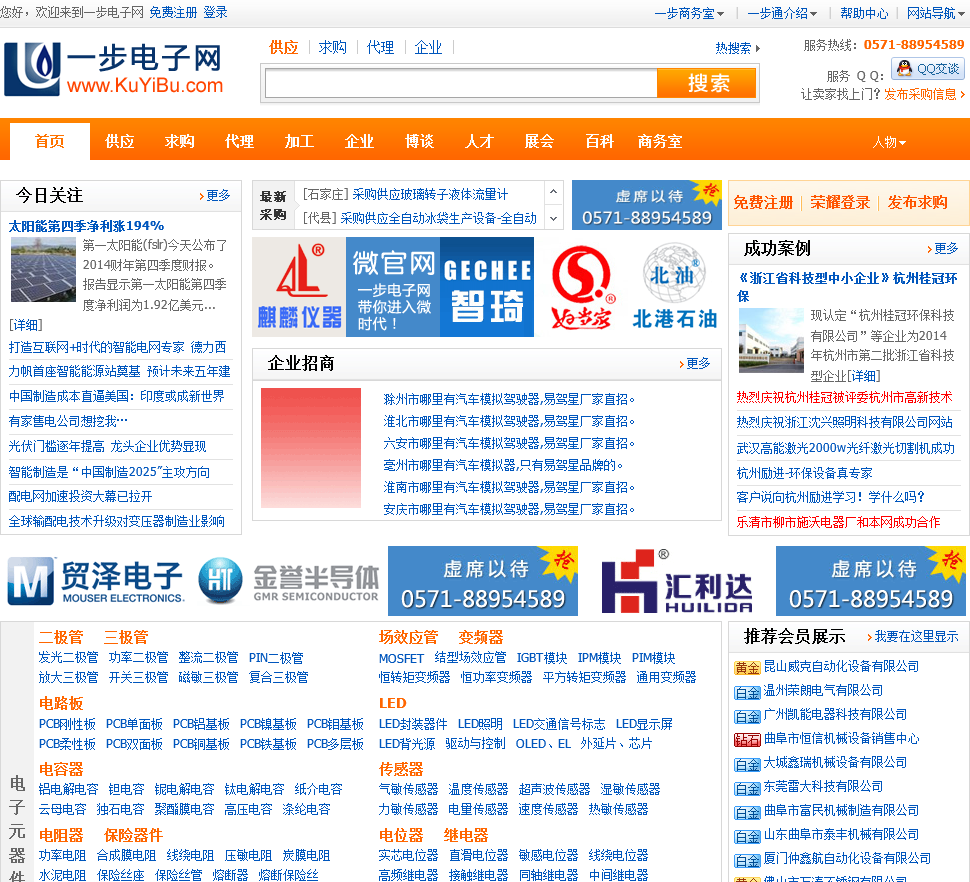Click 免费注册 in the top bar
Screen dimensions: 970x882
pyautogui.click(x=173, y=12)
